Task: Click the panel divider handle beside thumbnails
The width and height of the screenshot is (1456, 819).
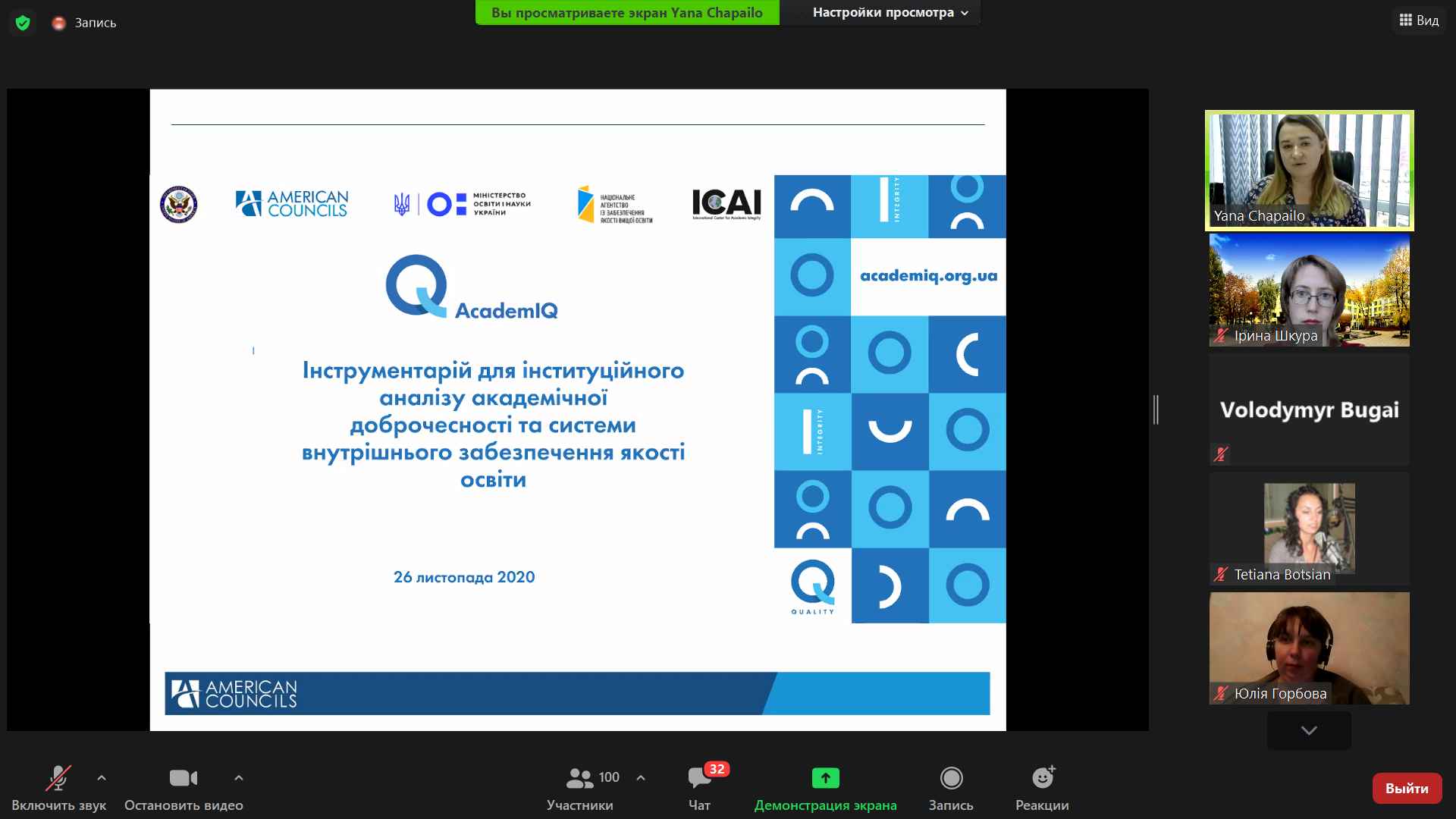Action: point(1156,409)
